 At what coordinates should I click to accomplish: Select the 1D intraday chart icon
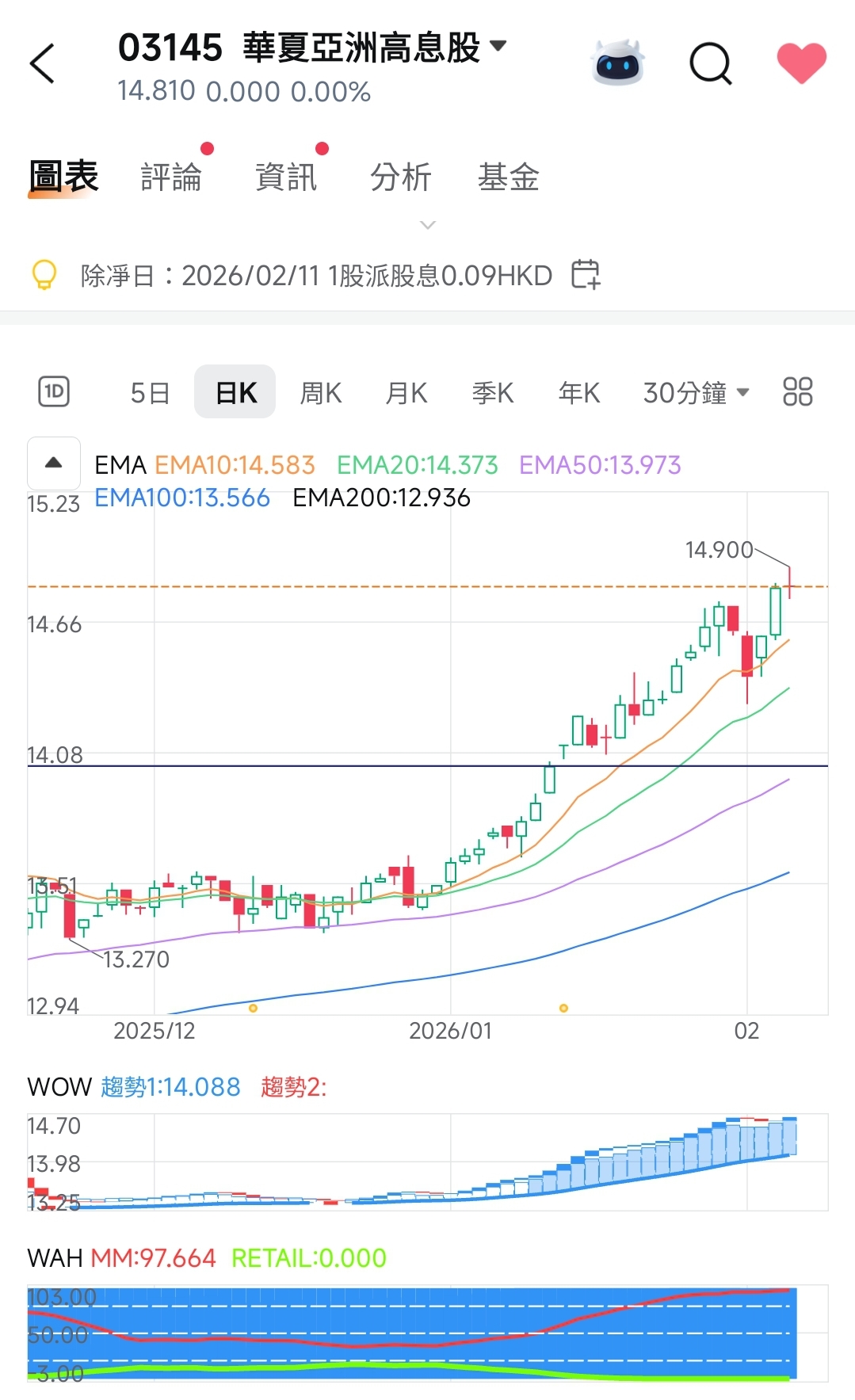tap(54, 391)
